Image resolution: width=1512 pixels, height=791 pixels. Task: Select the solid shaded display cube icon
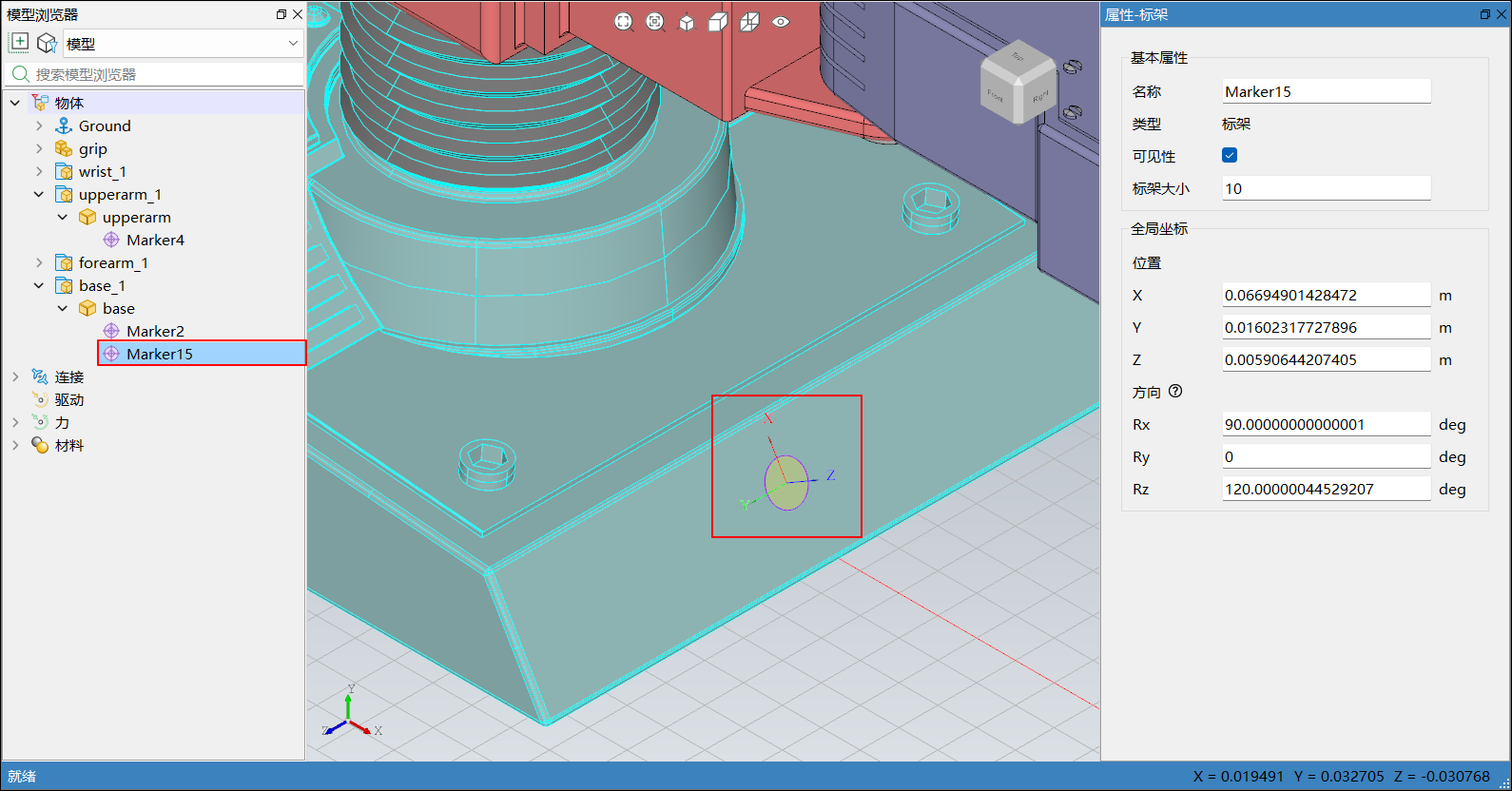pos(718,22)
